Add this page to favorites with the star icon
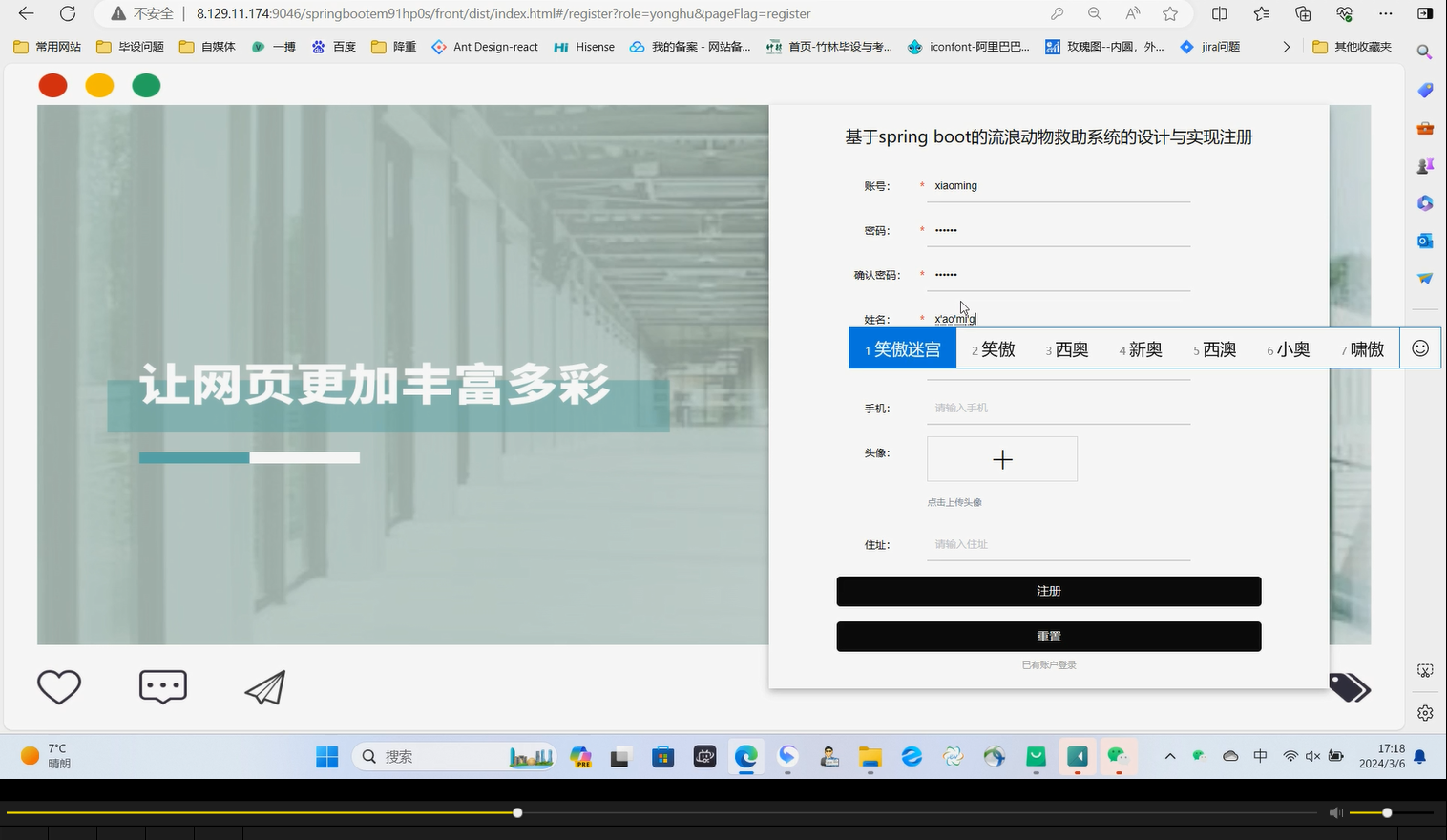The image size is (1447, 840). click(x=1168, y=14)
